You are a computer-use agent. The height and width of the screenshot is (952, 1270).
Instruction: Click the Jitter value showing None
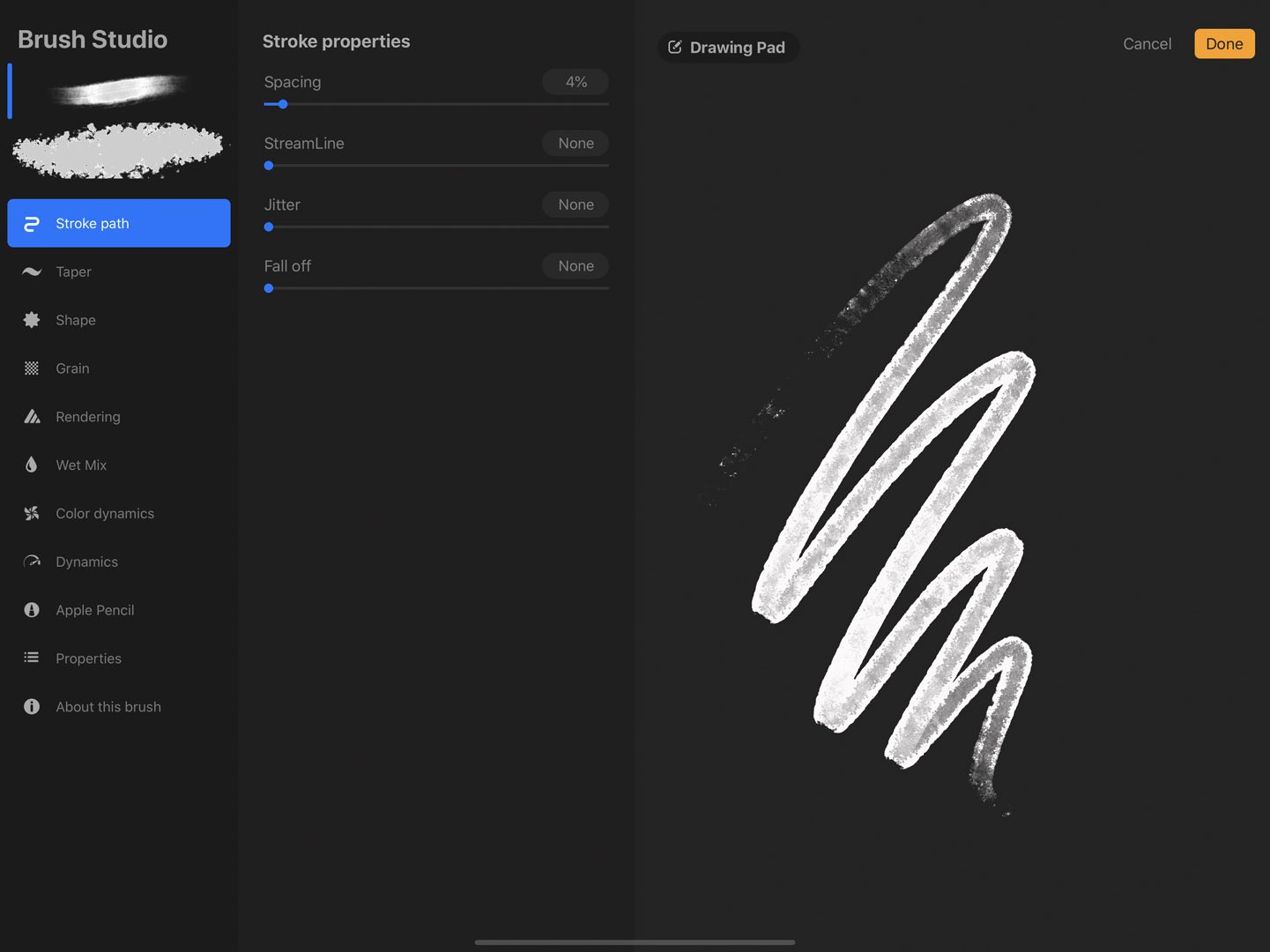click(575, 204)
